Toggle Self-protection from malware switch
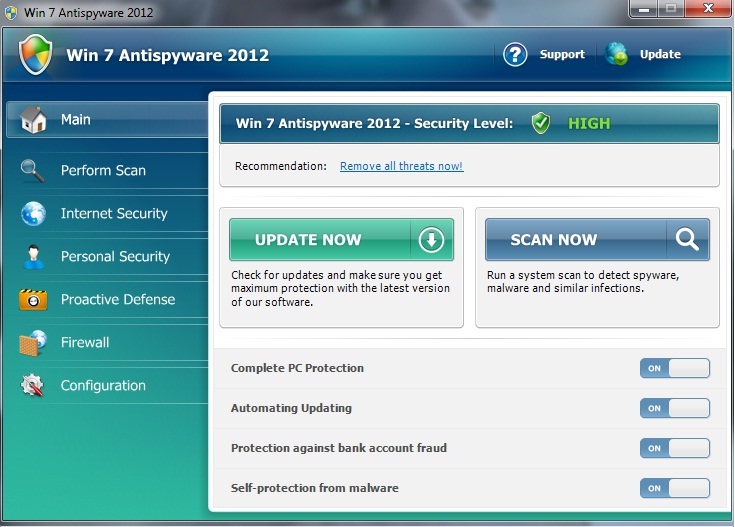The height and width of the screenshot is (527, 735). click(675, 488)
